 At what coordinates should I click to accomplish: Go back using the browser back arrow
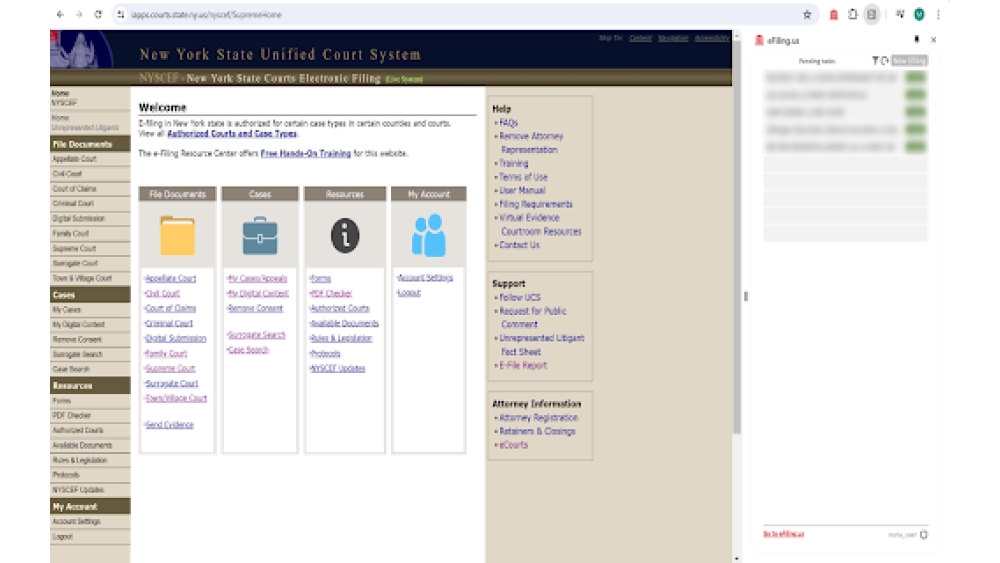point(60,14)
